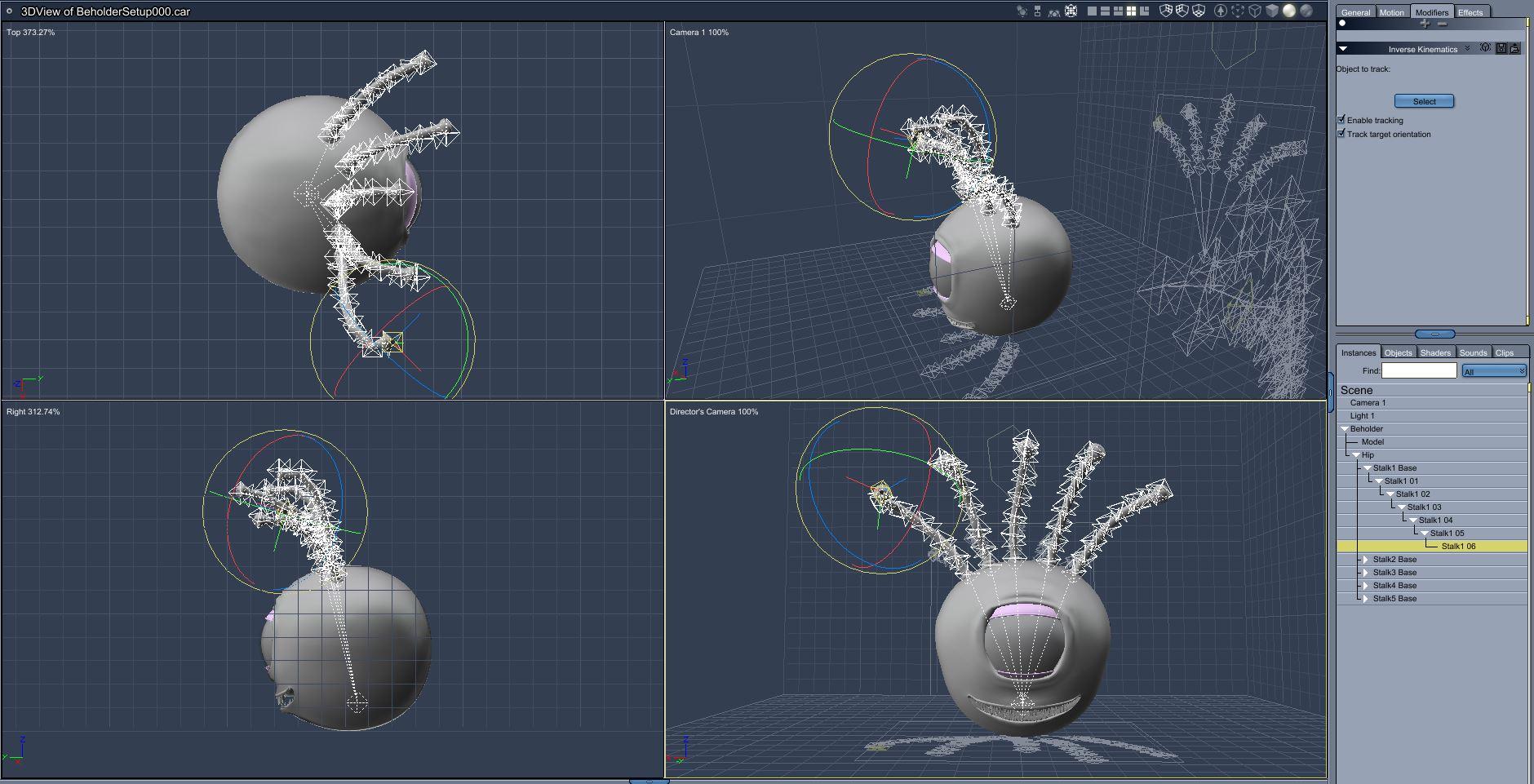This screenshot has width=1534, height=784.
Task: Select the four-pane viewport layout
Action: [x=1131, y=11]
